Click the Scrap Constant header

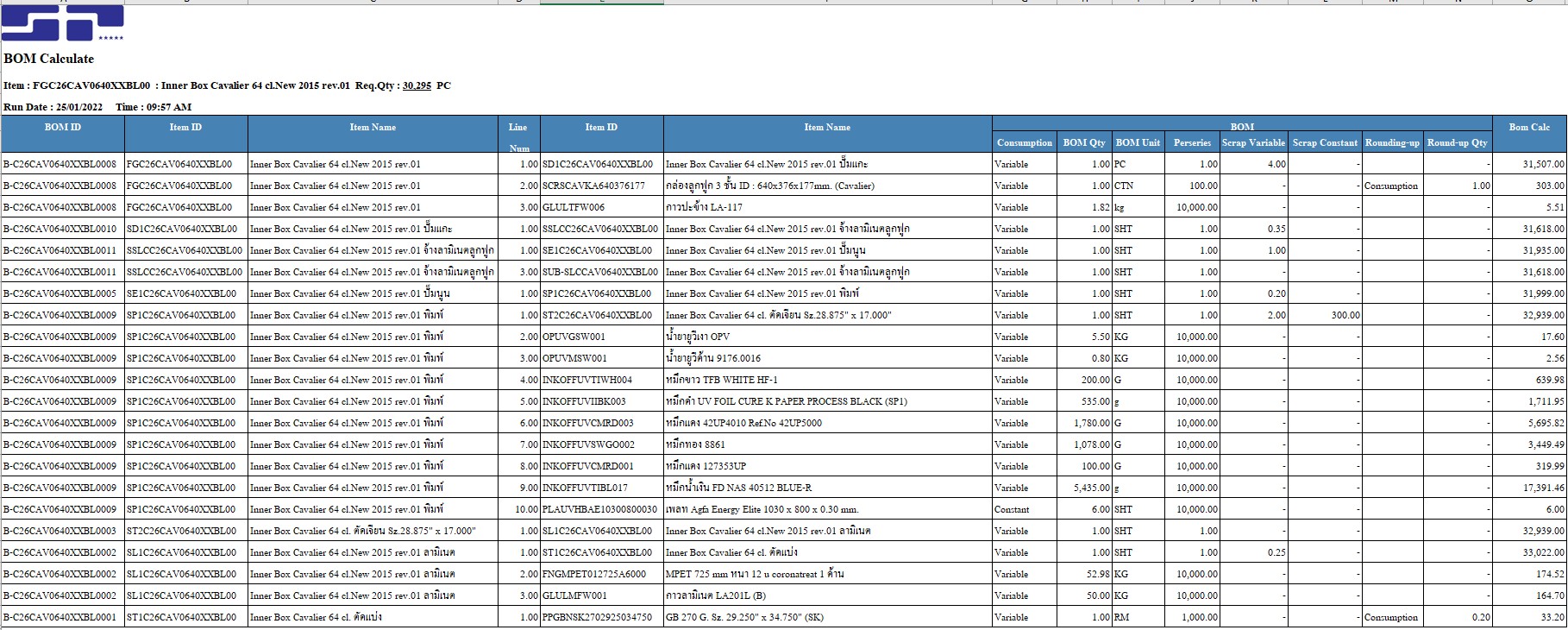[x=1325, y=143]
